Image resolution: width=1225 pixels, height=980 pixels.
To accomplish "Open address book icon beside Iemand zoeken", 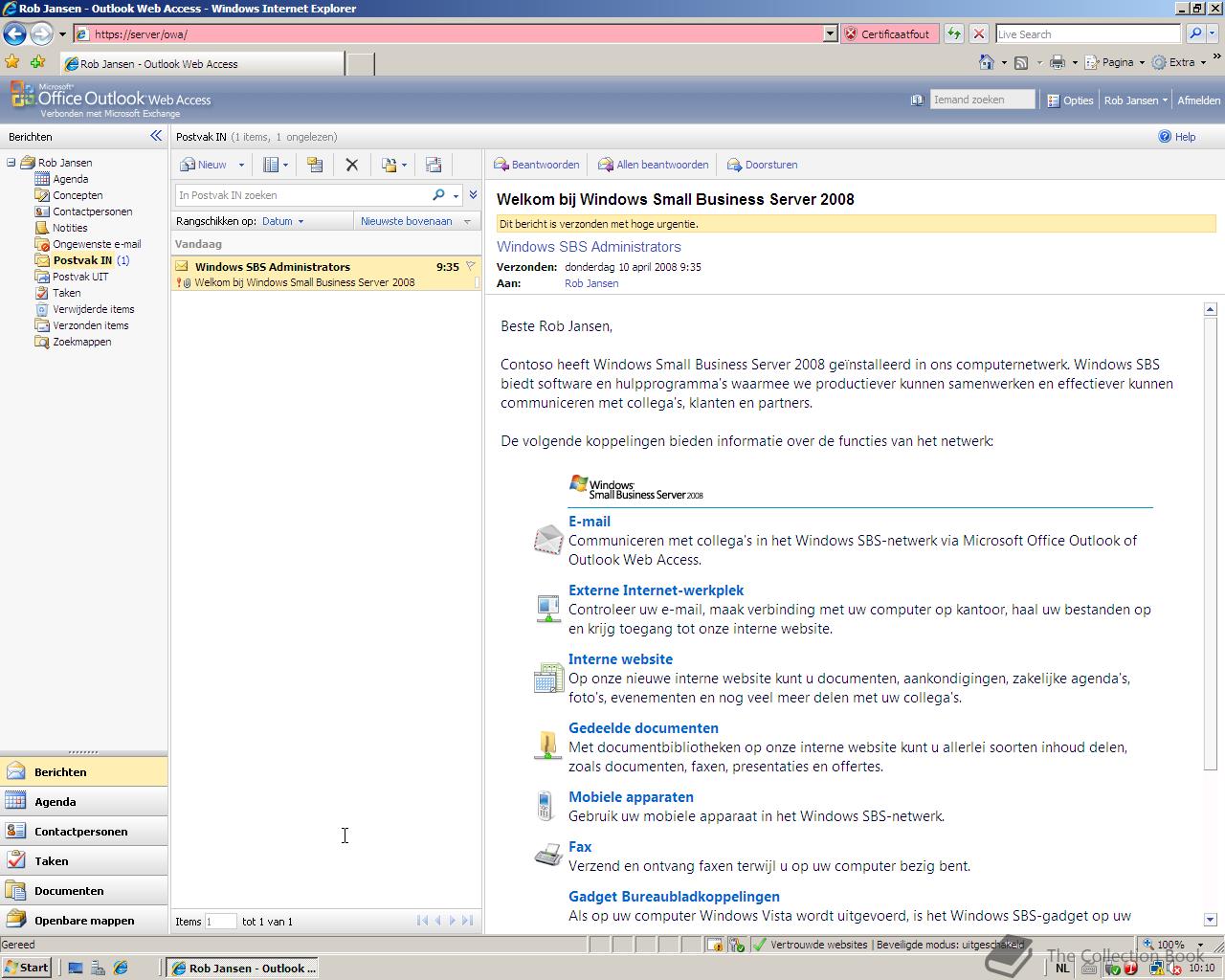I will tap(917, 100).
